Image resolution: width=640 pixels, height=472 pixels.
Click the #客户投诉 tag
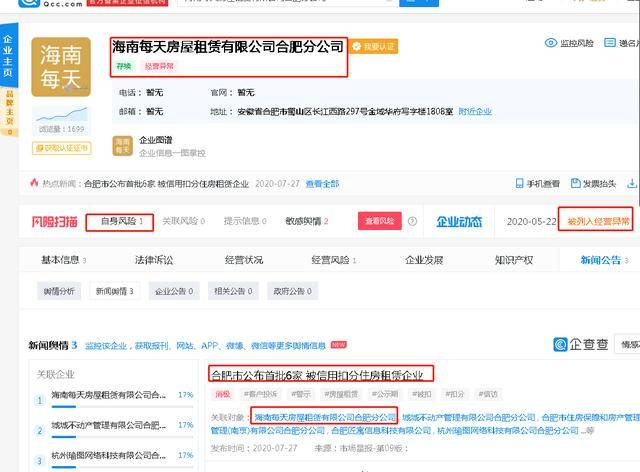(260, 394)
